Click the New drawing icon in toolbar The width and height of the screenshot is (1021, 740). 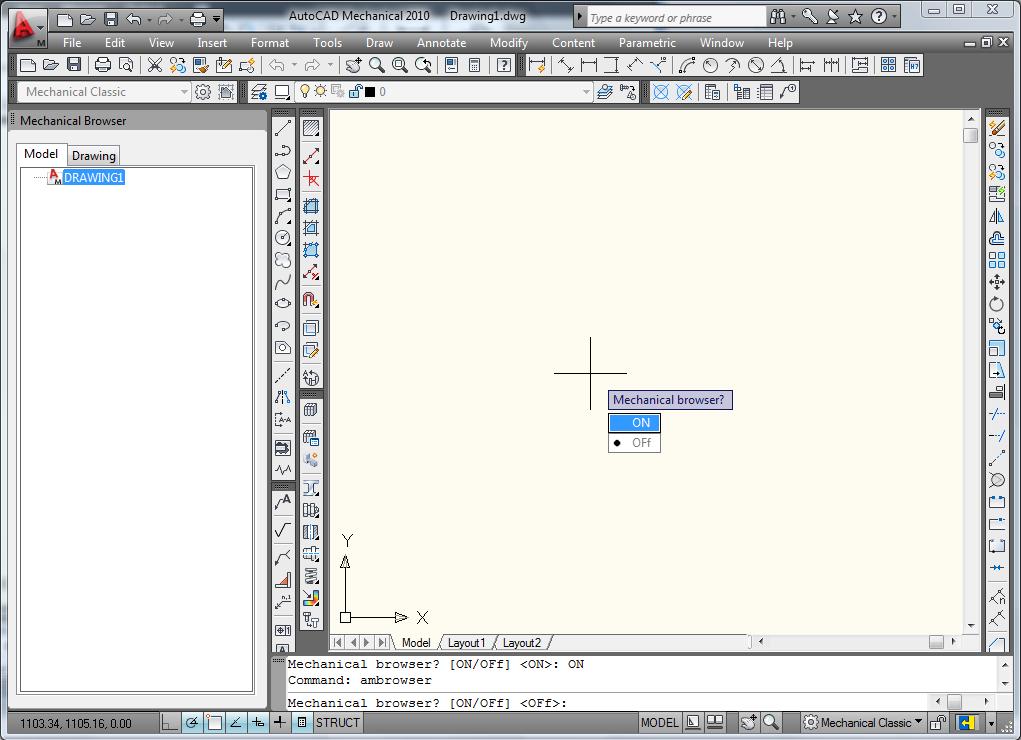[x=28, y=65]
